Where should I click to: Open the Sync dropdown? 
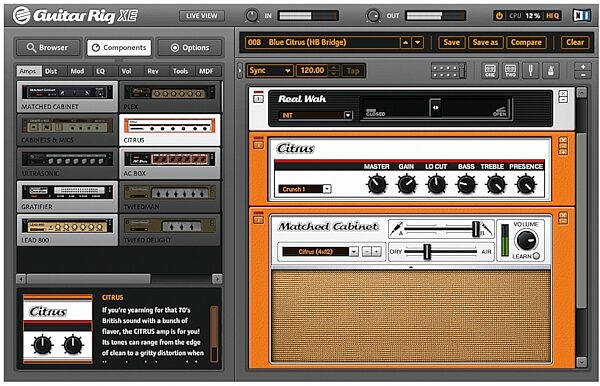(269, 70)
